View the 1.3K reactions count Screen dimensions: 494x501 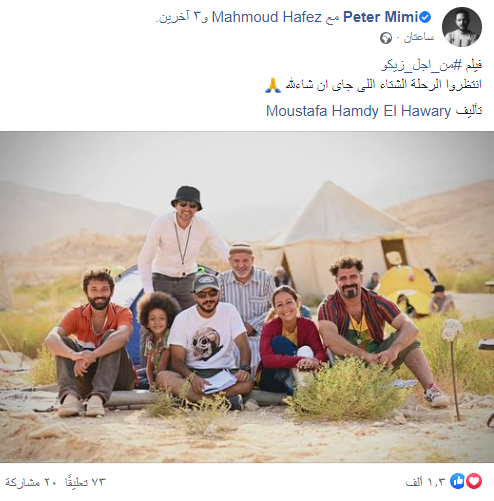click(x=426, y=482)
